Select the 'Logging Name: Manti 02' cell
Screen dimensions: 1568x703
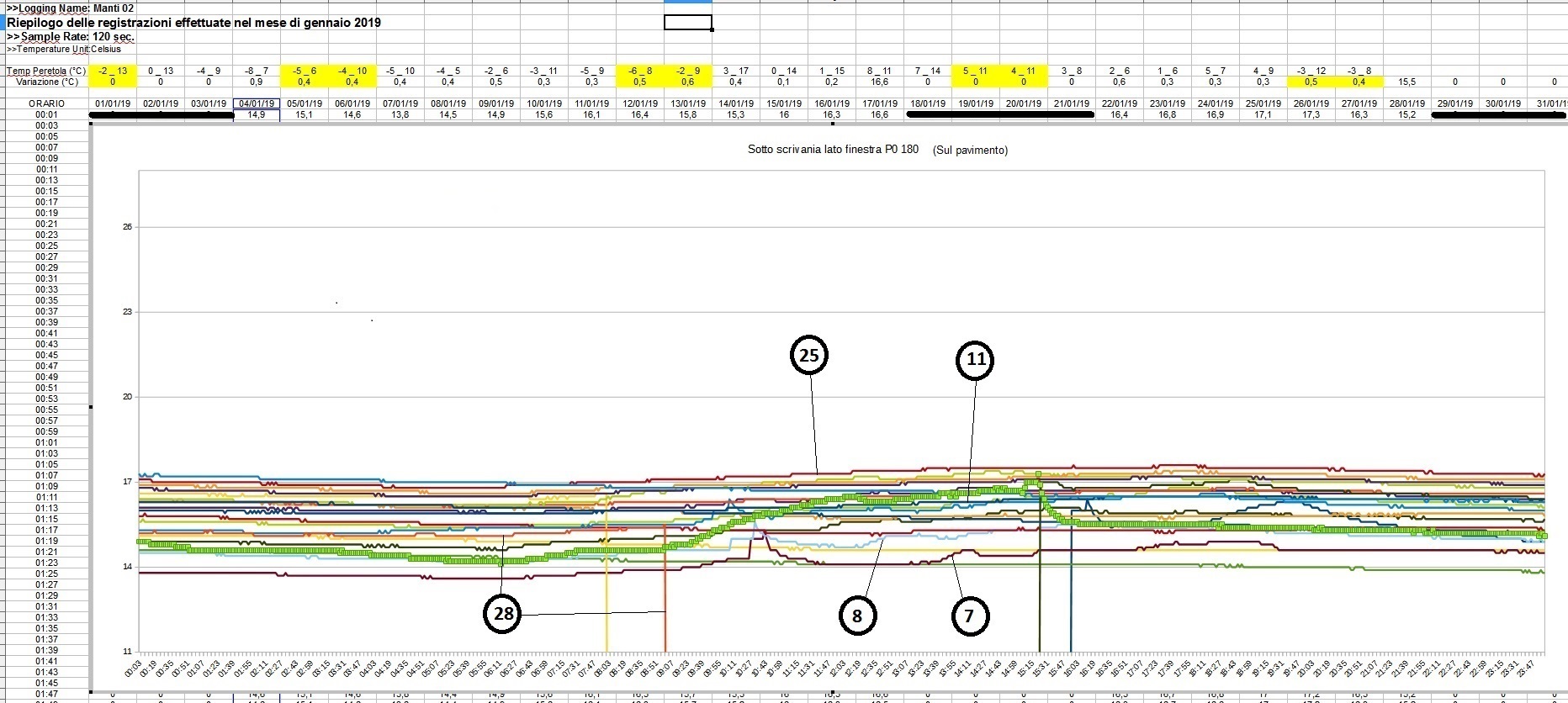pyautogui.click(x=71, y=8)
